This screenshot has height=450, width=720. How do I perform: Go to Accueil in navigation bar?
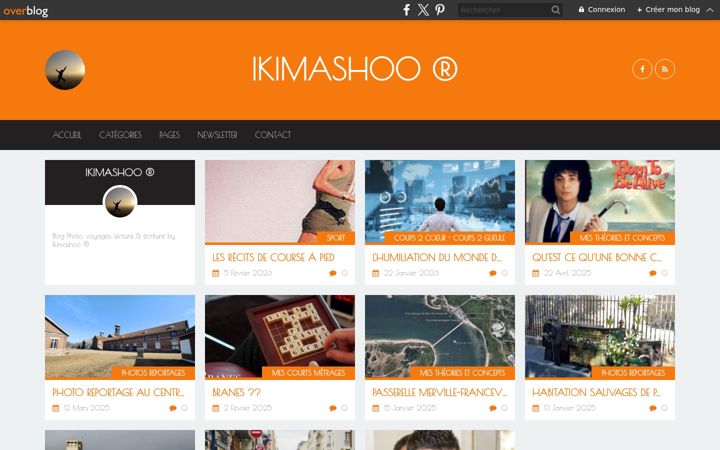(67, 135)
